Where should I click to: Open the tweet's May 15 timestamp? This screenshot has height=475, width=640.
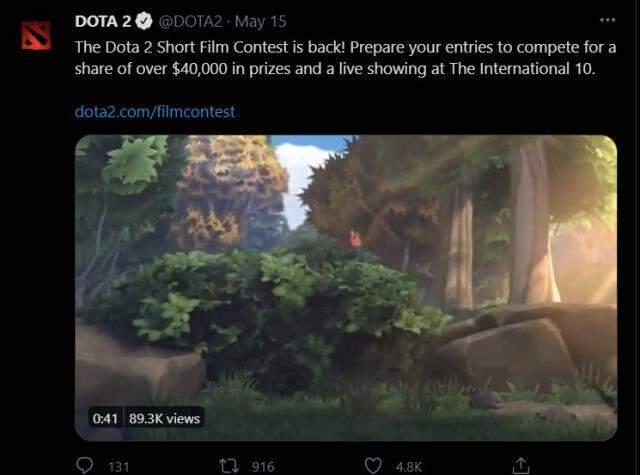pos(261,22)
